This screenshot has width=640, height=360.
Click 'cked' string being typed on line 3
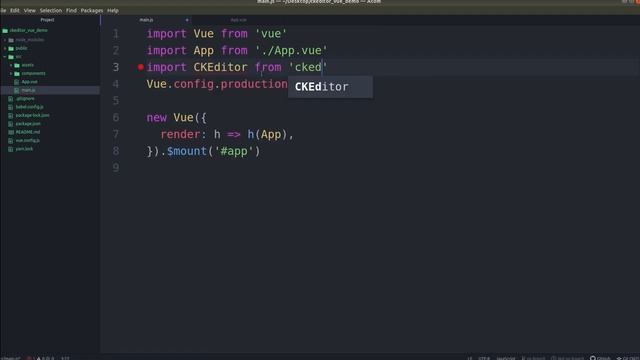pyautogui.click(x=308, y=67)
